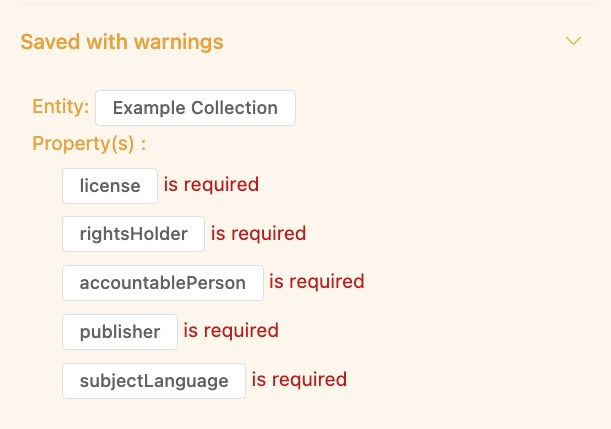Select the license property tag
611x429 pixels.
click(110, 186)
